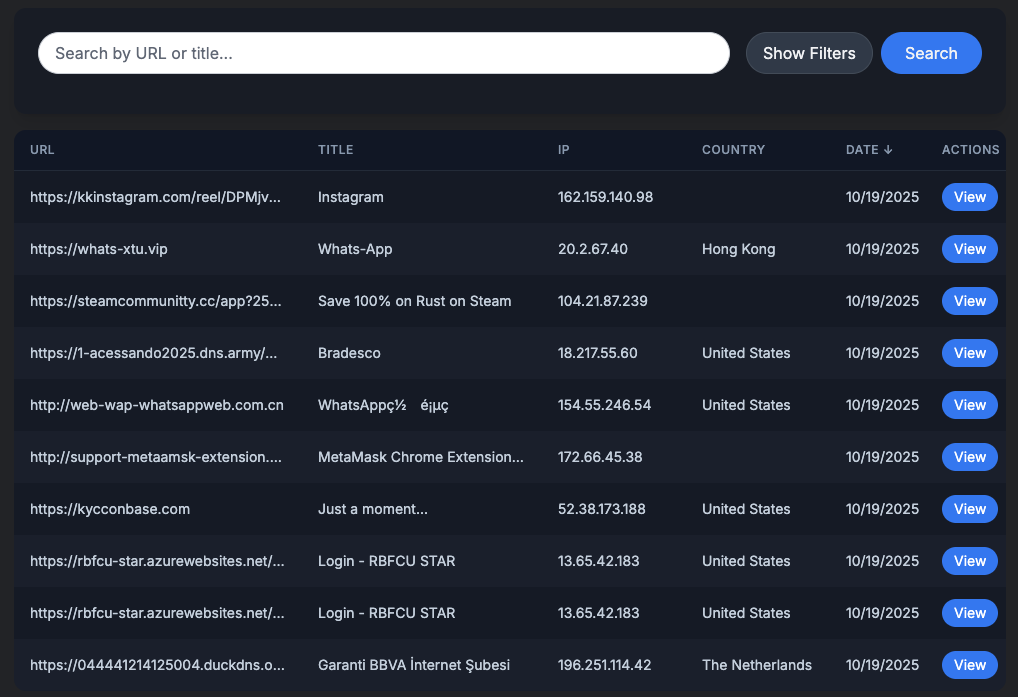
Task: Click the Title column header
Action: point(335,150)
